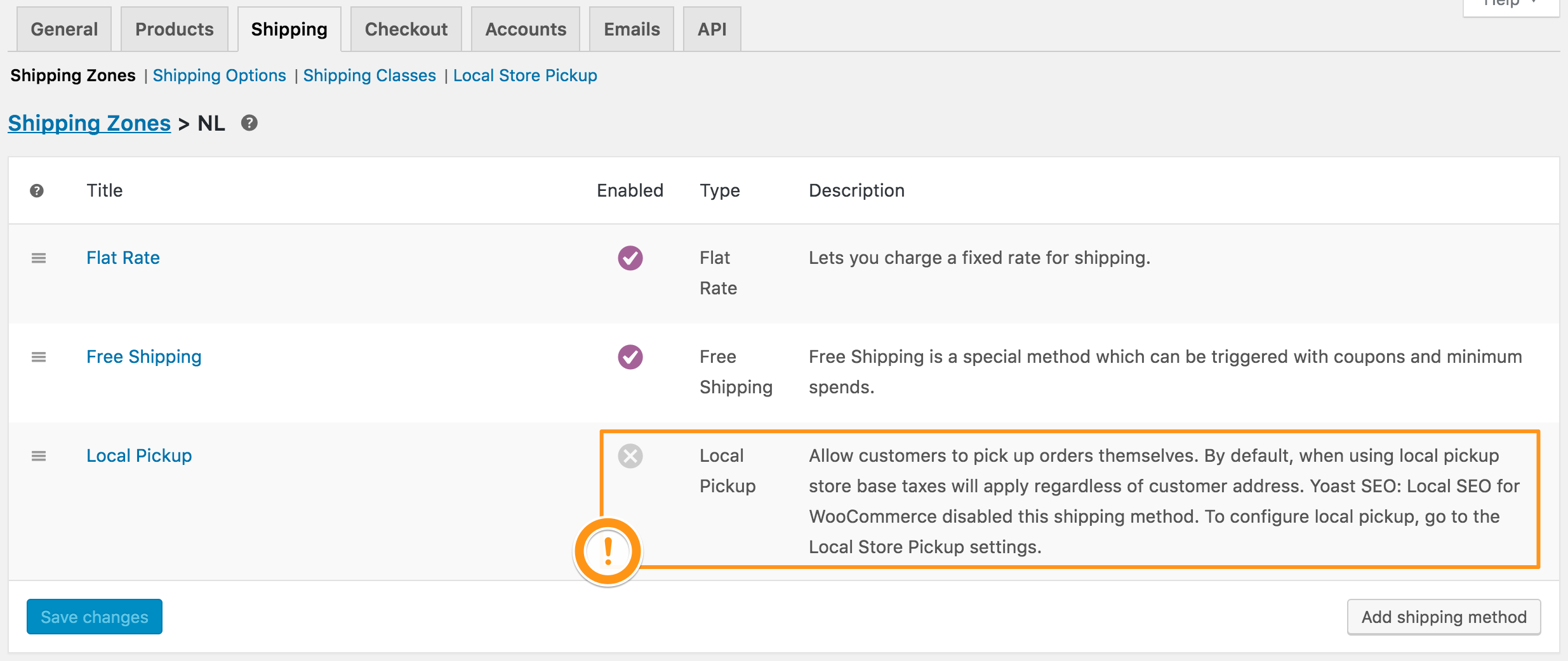
Task: Open the API tab
Action: [712, 29]
